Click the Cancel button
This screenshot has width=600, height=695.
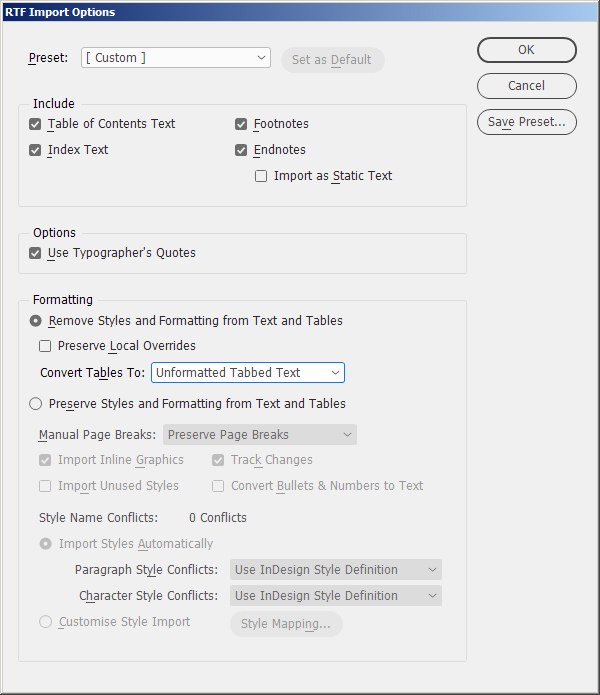coord(527,86)
